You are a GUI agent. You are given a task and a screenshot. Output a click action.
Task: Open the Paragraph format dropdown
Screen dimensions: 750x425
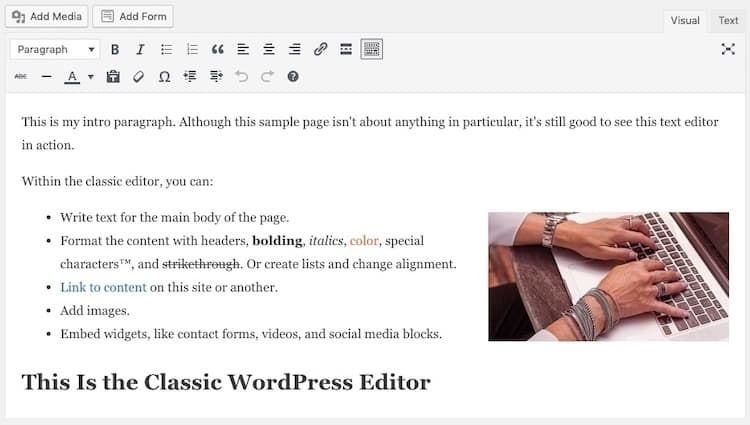55,49
